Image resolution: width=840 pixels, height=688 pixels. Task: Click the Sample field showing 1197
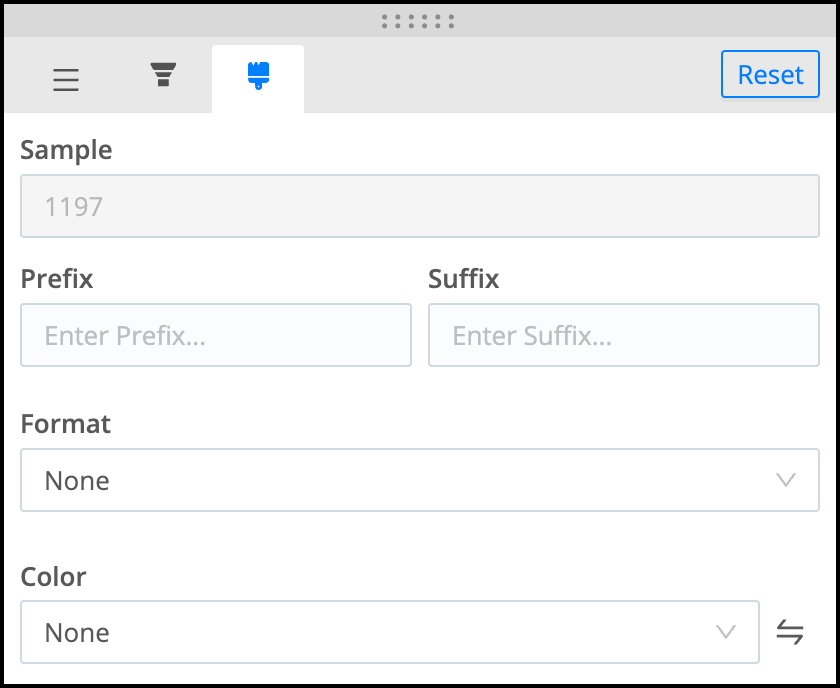[x=420, y=206]
